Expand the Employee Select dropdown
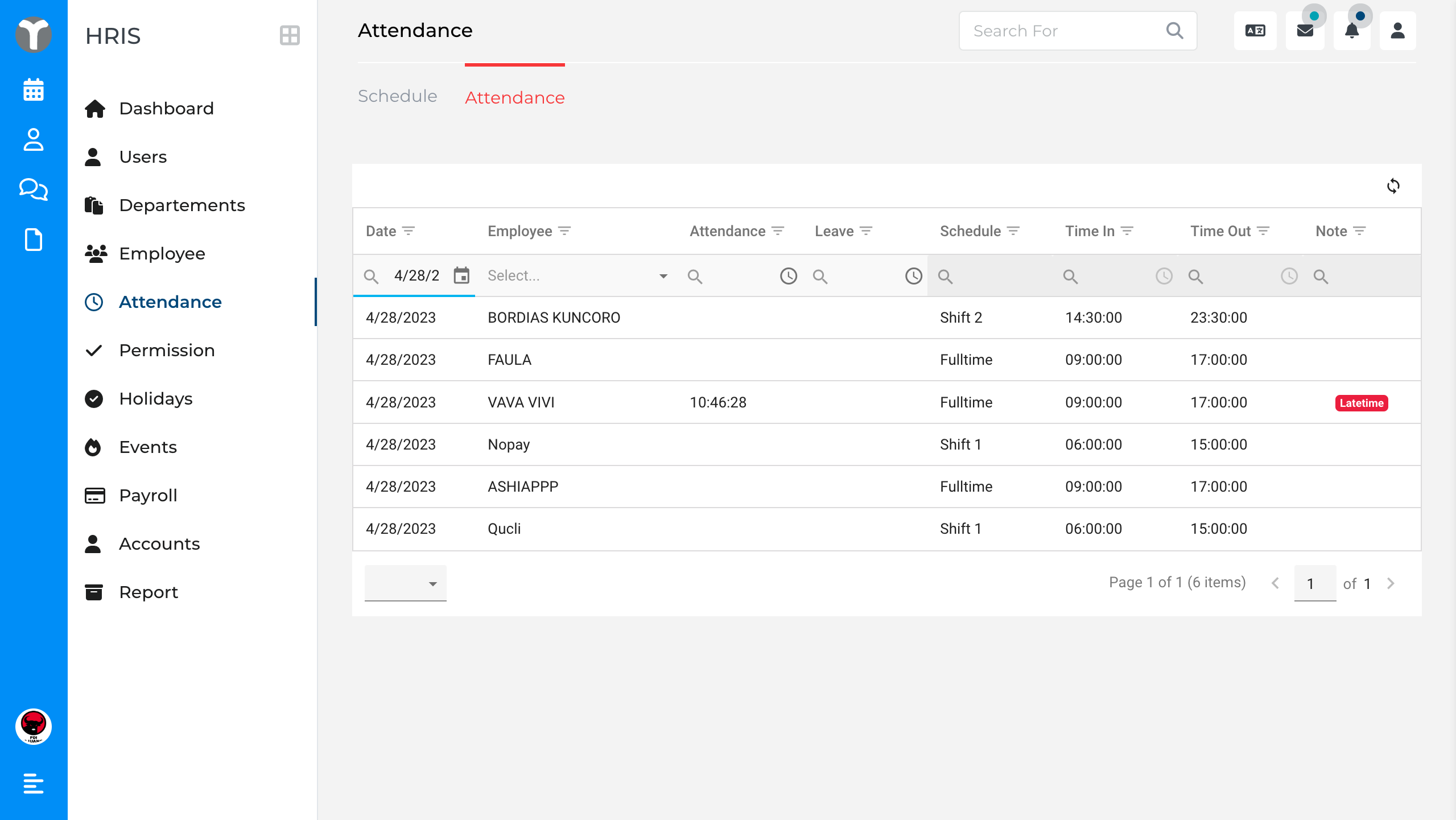Screen dimensions: 1456x820 coord(663,276)
